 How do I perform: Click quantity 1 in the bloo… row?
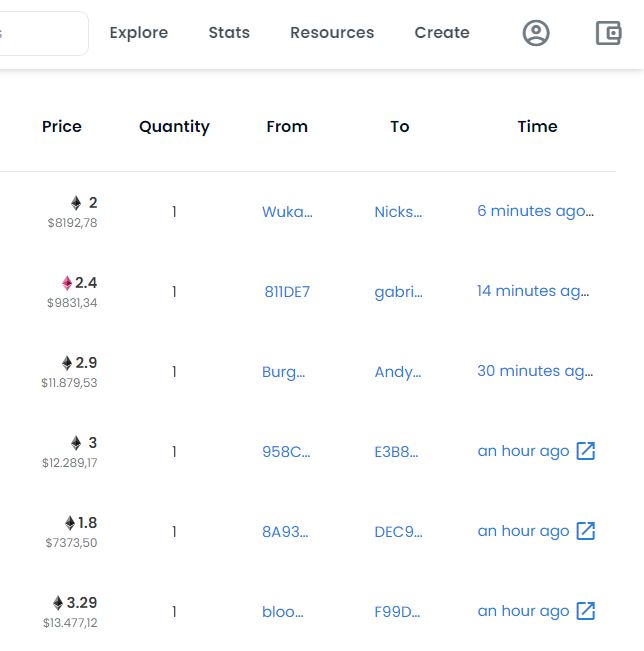(x=174, y=612)
